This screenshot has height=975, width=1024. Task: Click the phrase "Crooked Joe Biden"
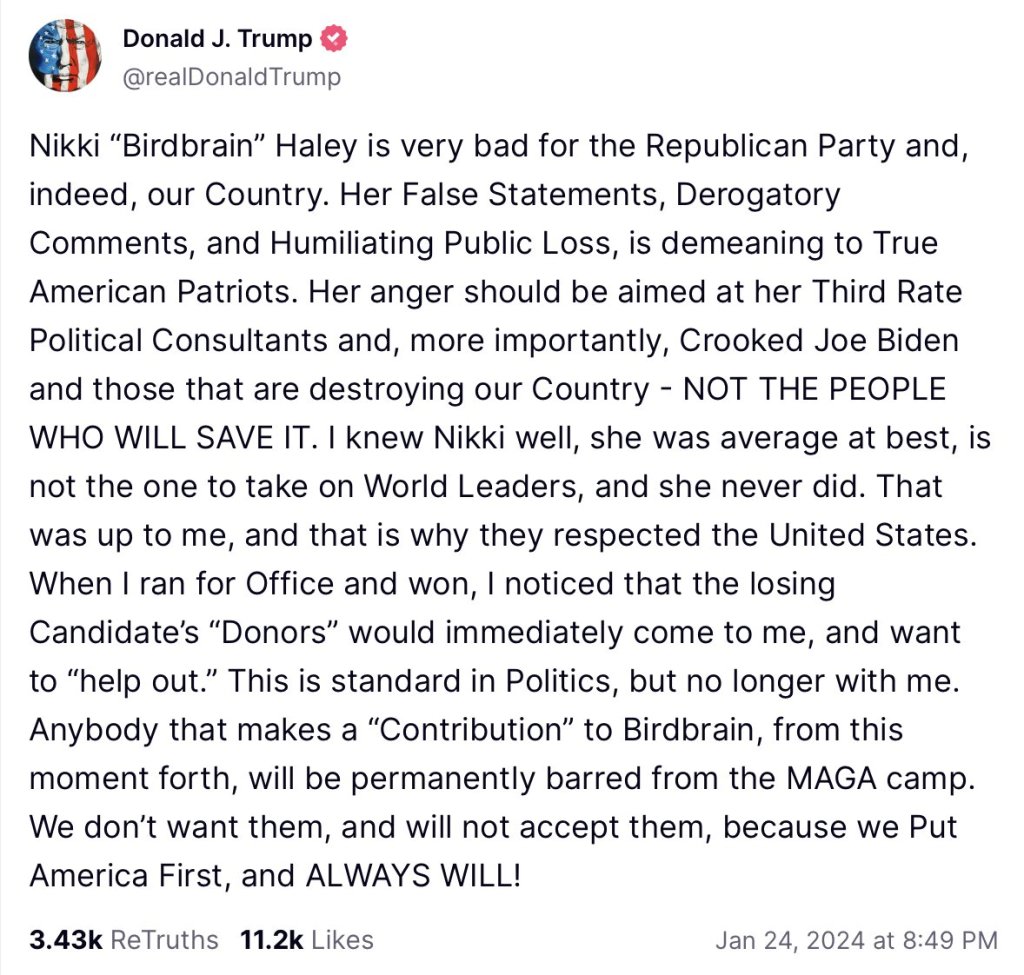[x=819, y=340]
